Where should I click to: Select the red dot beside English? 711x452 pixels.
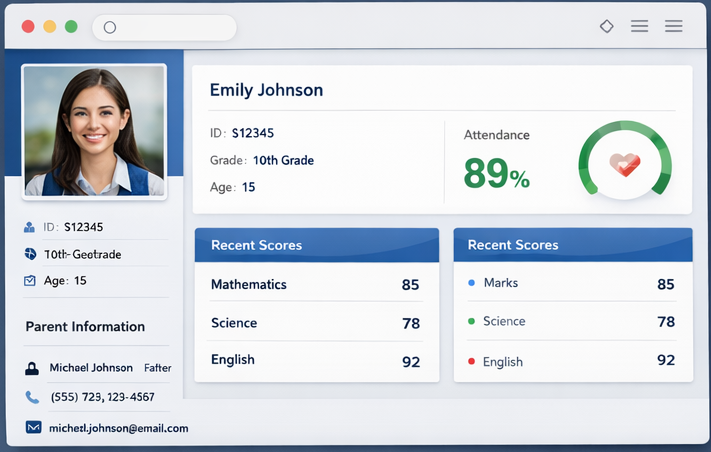tap(471, 361)
